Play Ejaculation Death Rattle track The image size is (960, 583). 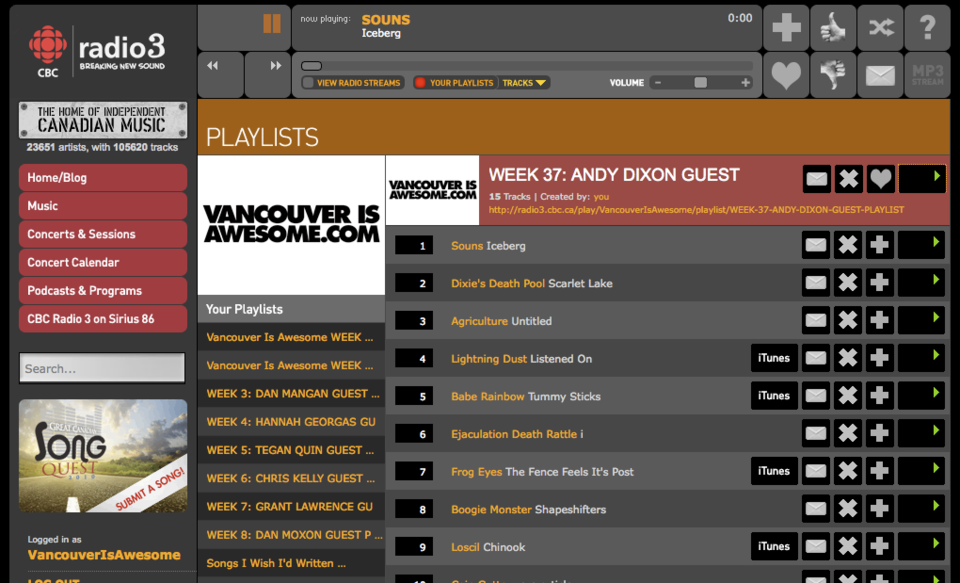[x=921, y=434]
